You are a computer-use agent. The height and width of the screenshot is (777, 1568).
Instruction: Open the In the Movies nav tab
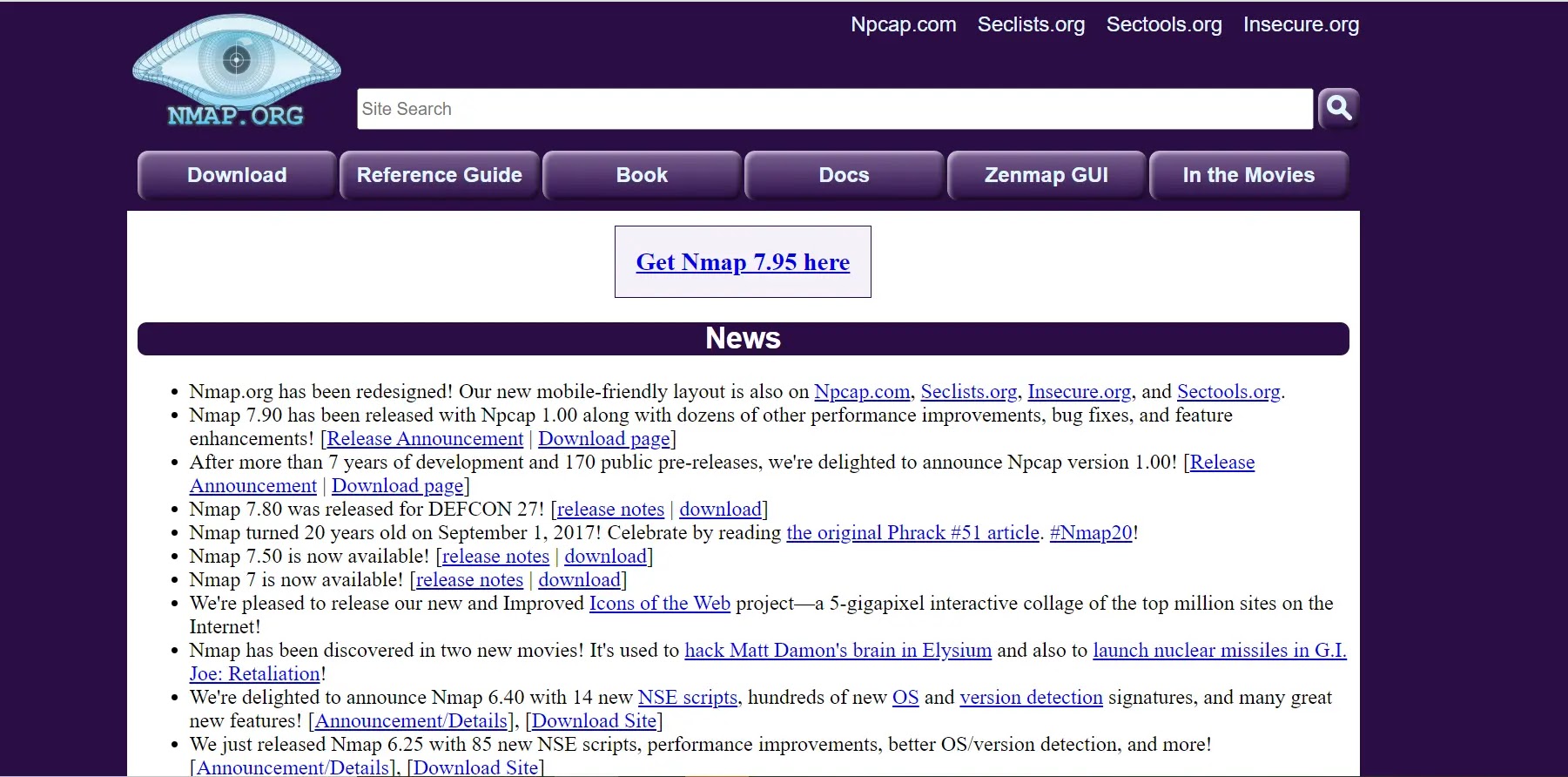click(x=1248, y=175)
